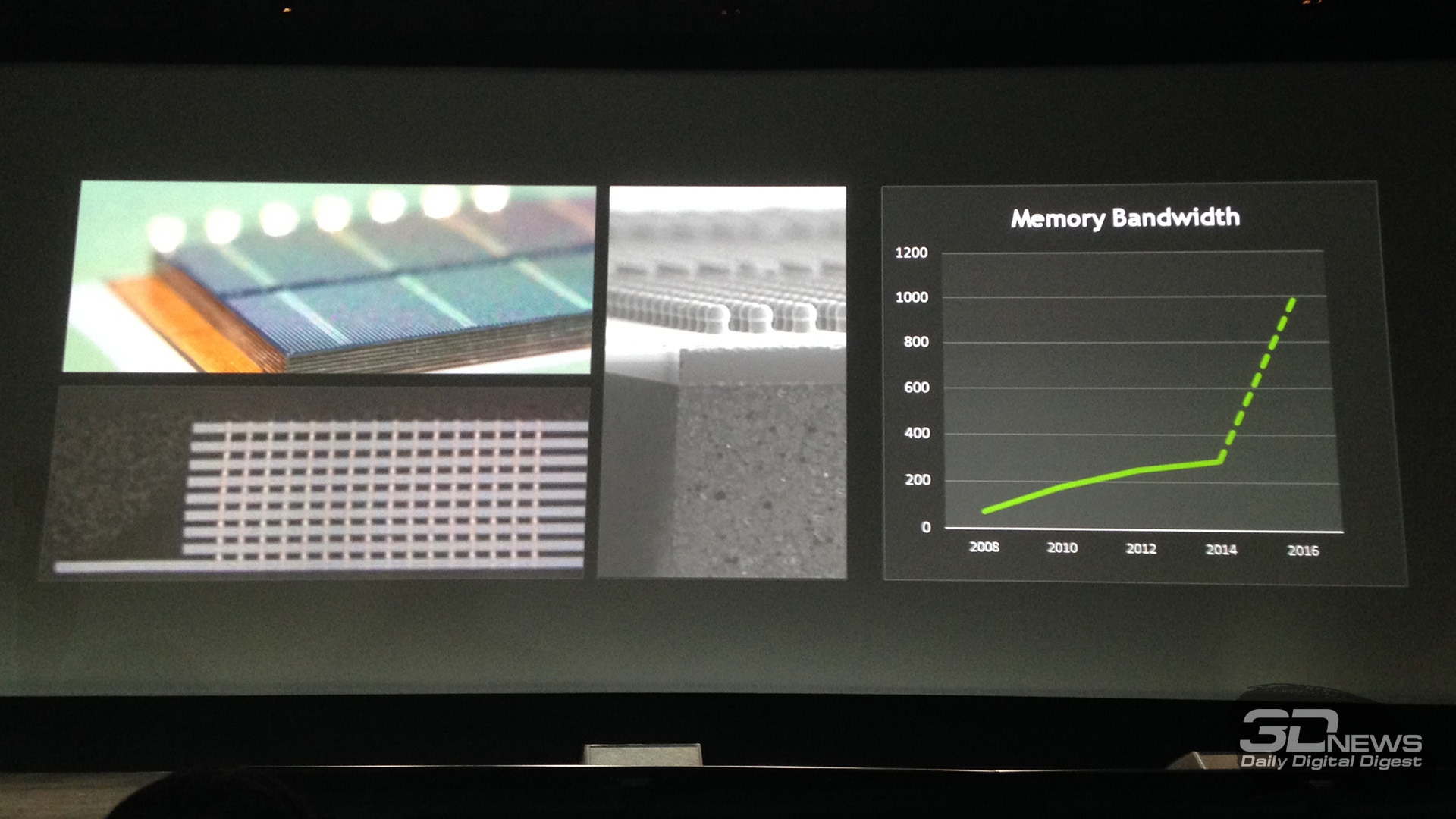Image resolution: width=1456 pixels, height=819 pixels.
Task: Click the 400 y-axis label
Action: (x=917, y=433)
